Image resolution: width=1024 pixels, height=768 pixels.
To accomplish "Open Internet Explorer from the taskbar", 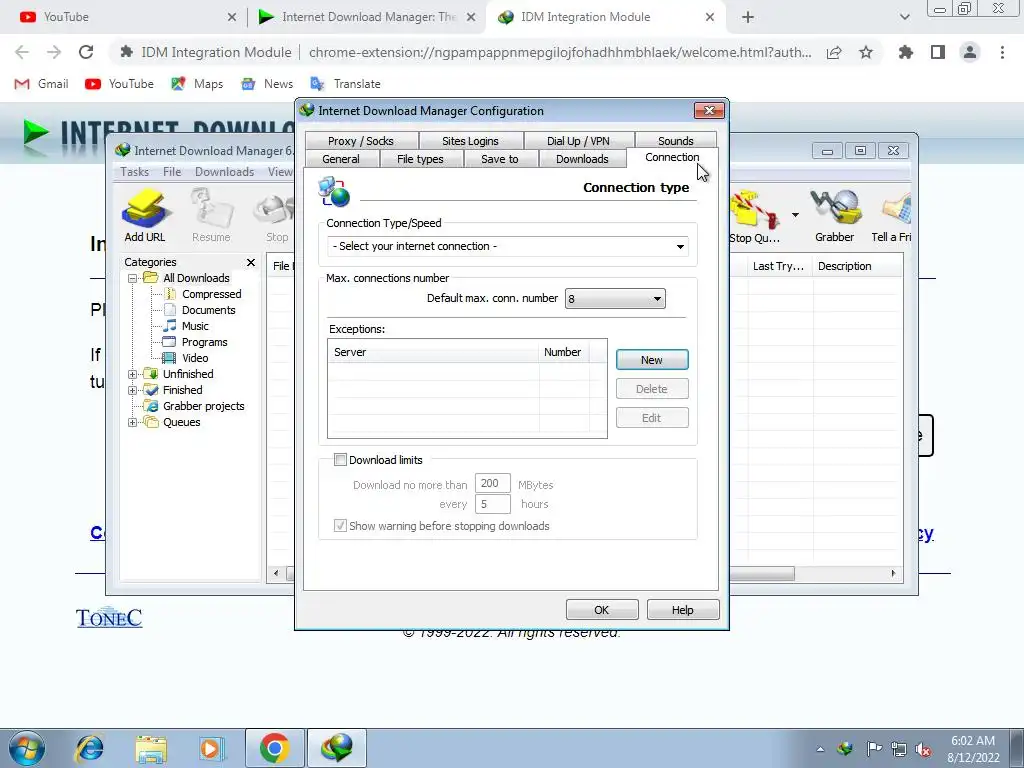I will tap(89, 748).
